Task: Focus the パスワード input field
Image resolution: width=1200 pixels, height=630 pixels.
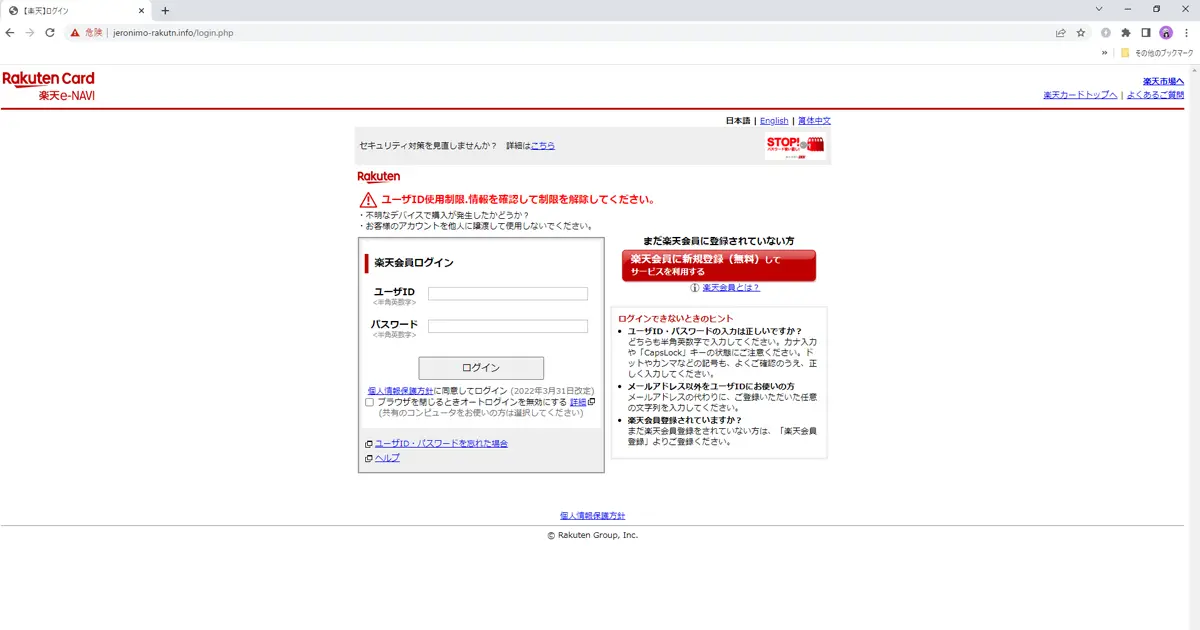Action: pos(508,326)
